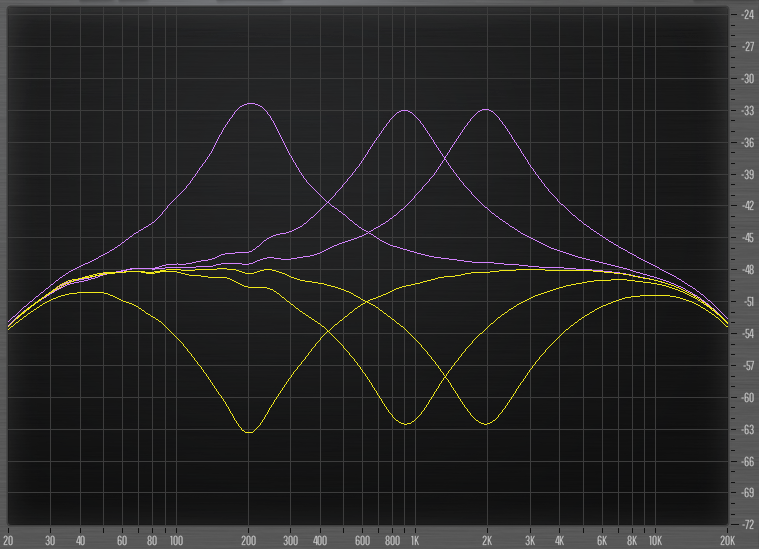Click the 6K frequency axis label
759x549 pixels.
pyautogui.click(x=602, y=541)
